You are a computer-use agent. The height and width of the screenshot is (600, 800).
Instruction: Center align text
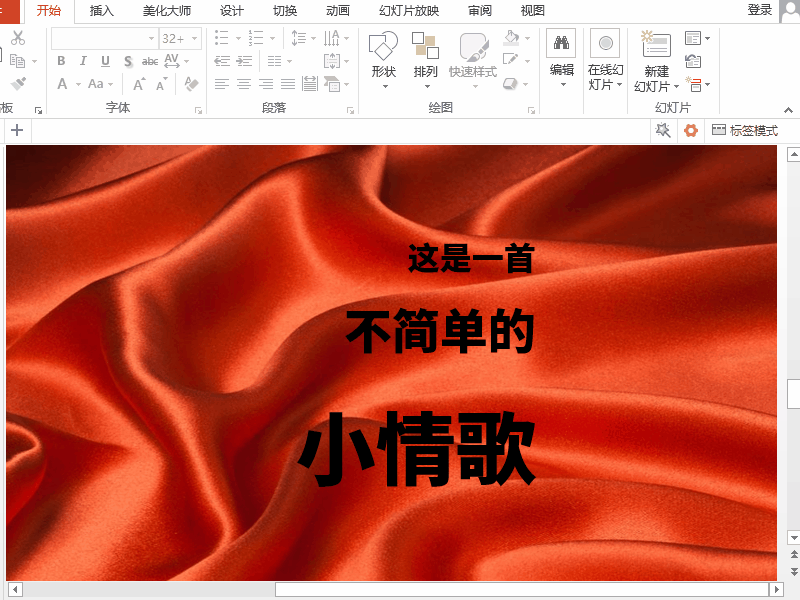click(244, 84)
